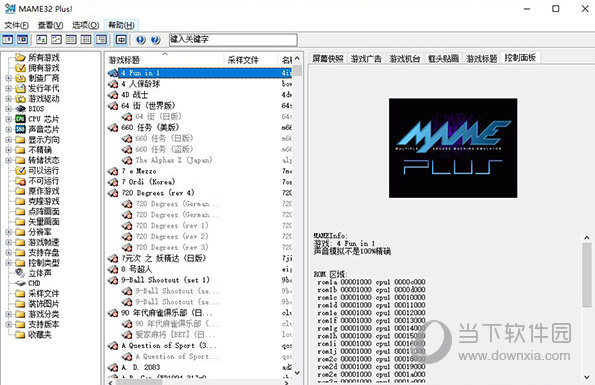Click the 声音芯片 icon
The height and width of the screenshot is (385, 595).
20,129
